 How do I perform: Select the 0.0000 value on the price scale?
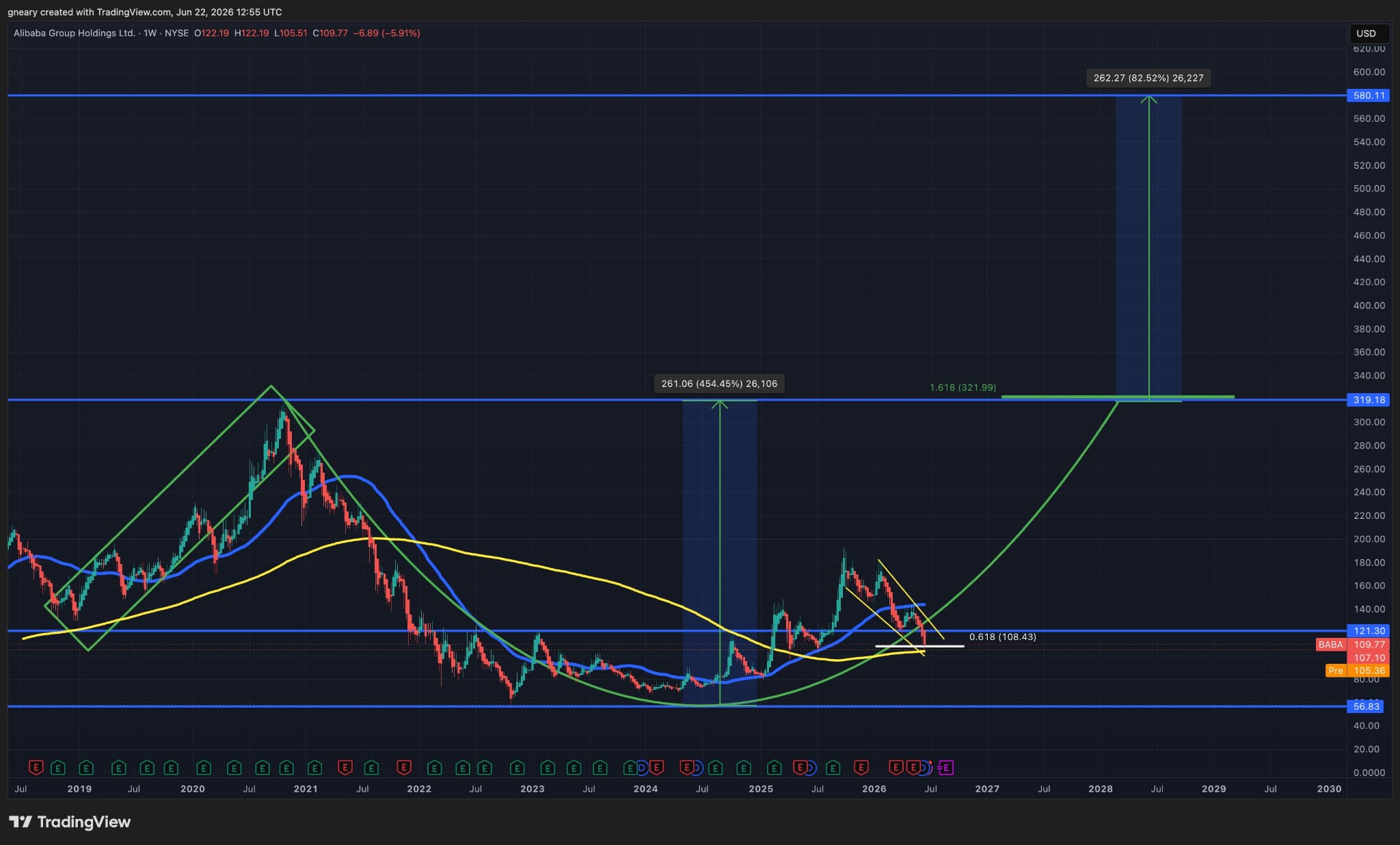(x=1369, y=773)
